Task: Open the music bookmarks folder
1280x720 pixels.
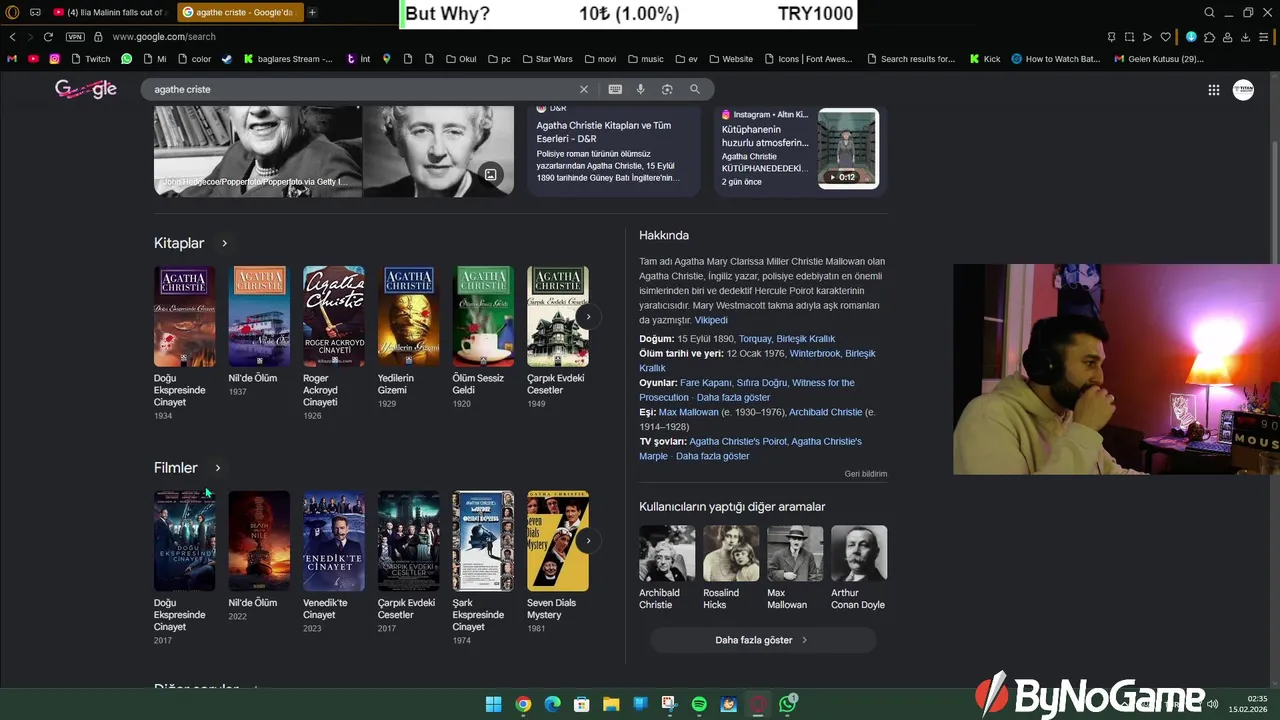Action: tap(645, 59)
